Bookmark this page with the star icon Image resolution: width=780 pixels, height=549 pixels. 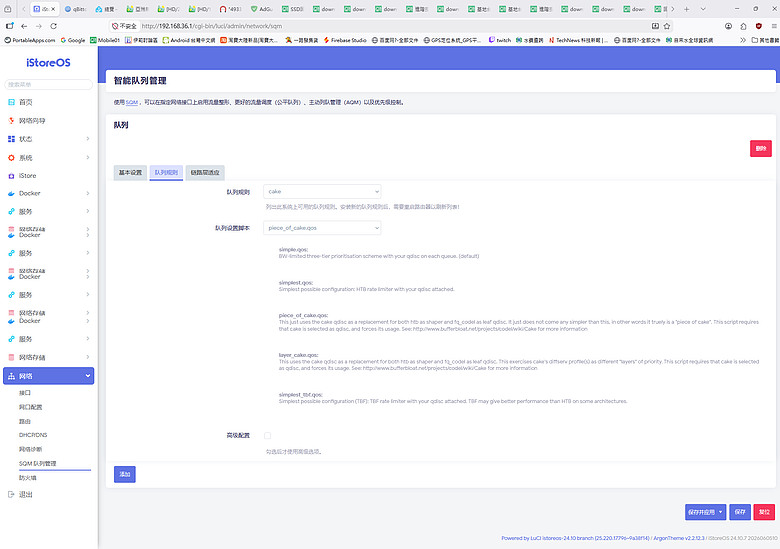pyautogui.click(x=667, y=26)
